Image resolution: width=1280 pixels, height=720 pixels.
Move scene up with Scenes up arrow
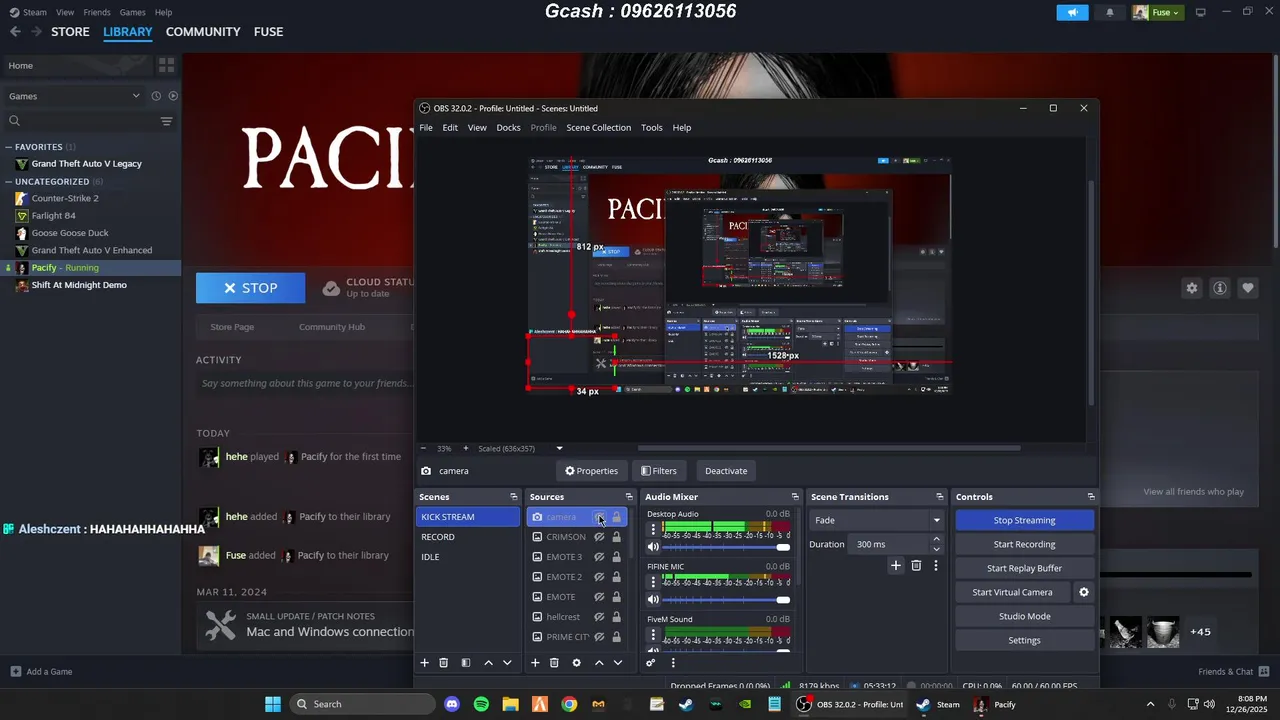488,663
